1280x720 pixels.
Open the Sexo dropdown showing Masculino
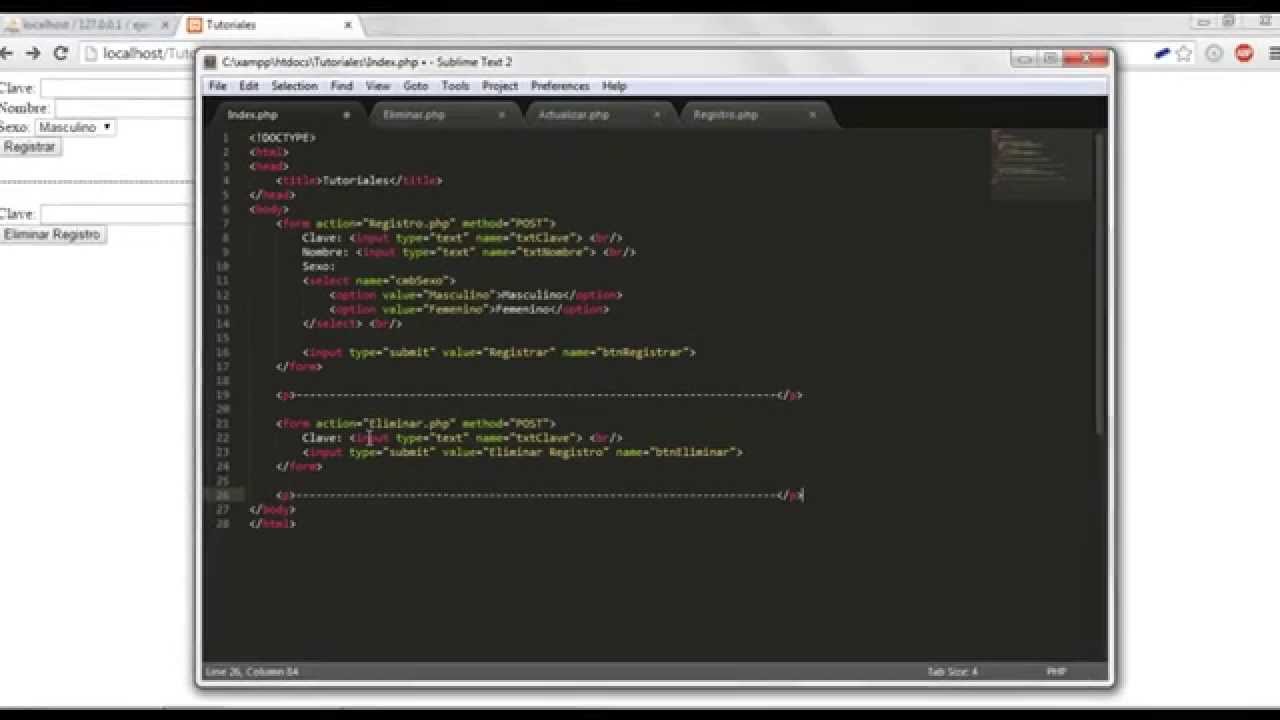(x=75, y=127)
